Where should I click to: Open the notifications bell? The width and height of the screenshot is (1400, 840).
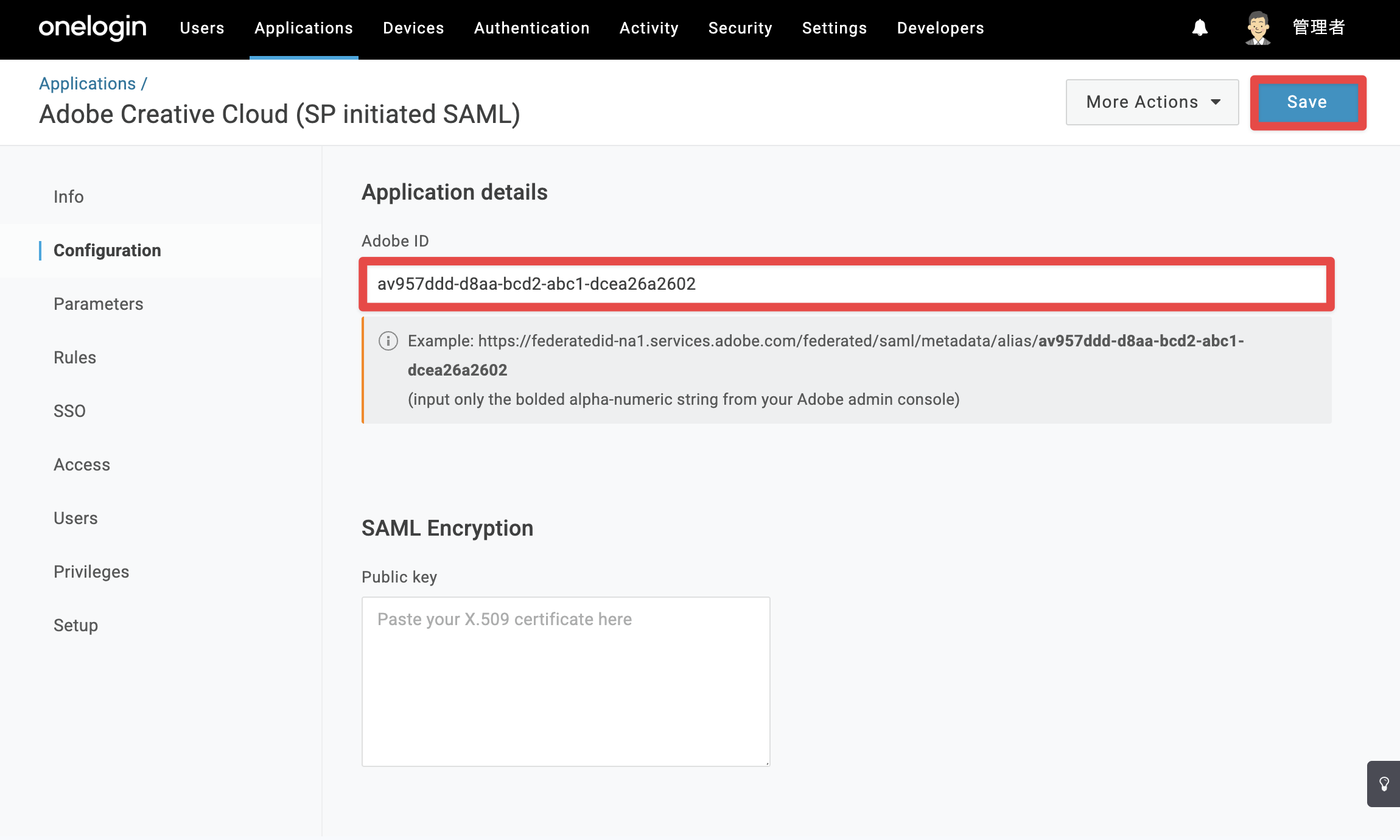coord(1200,28)
